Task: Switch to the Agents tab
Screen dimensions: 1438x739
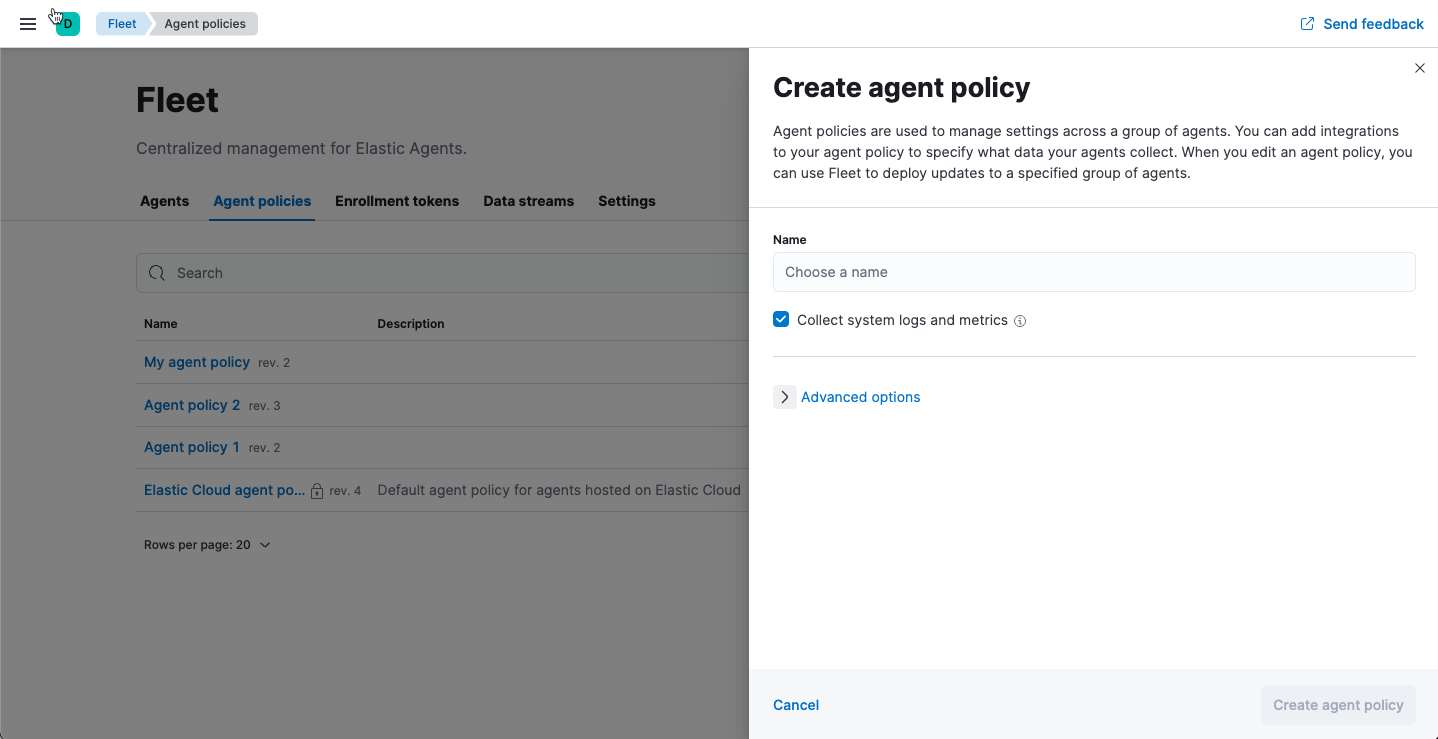Action: 164,201
